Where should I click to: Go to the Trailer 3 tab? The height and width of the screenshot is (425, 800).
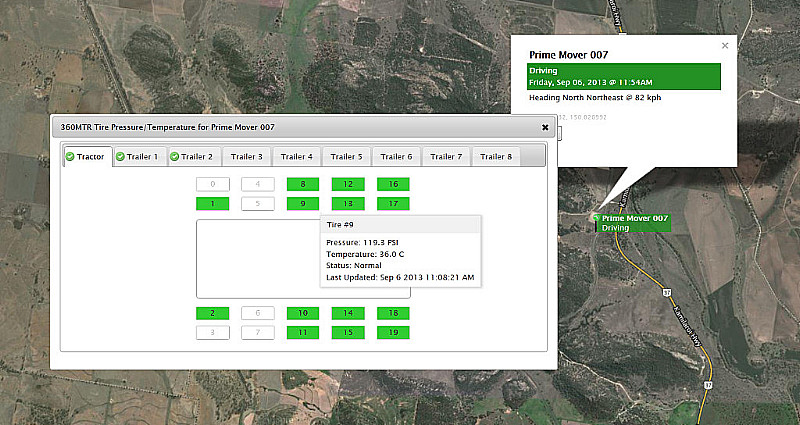tap(246, 156)
